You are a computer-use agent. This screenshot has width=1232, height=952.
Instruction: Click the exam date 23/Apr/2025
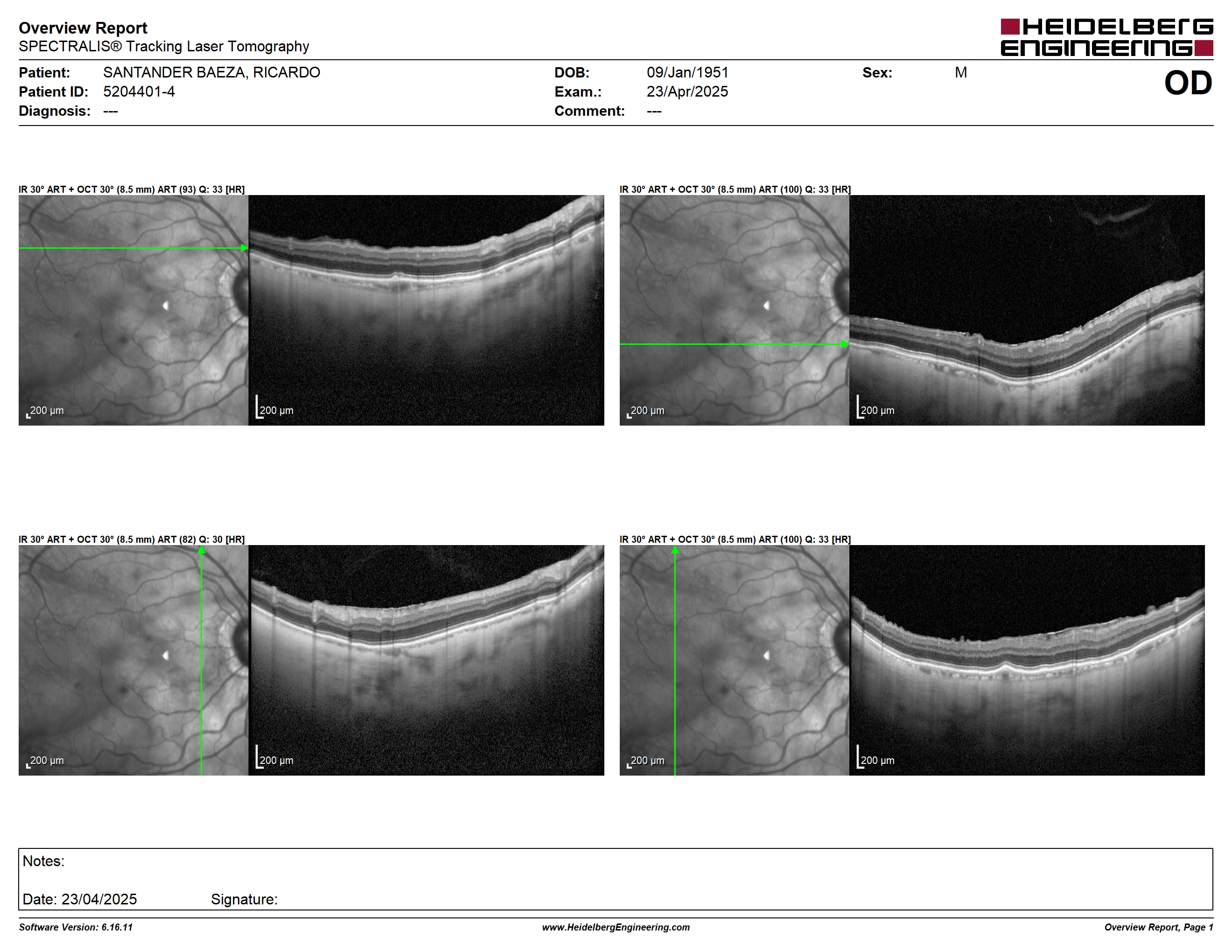[x=687, y=92]
